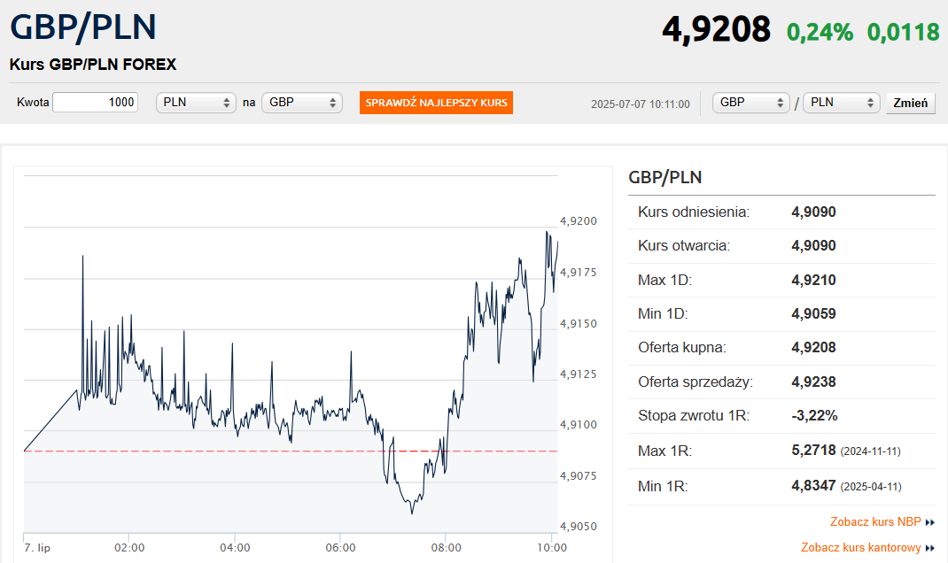
Task: Click the 04:00 label on chart time axis
Action: [235, 548]
